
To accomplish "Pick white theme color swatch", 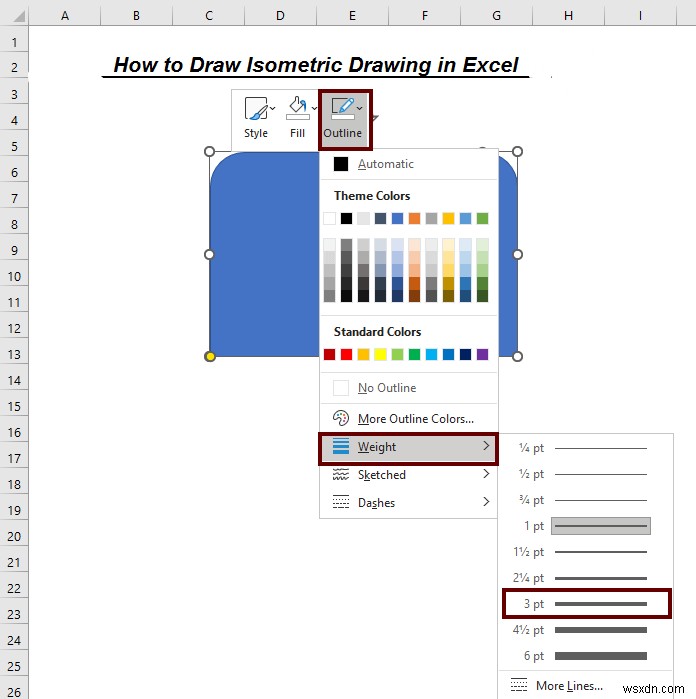I will pos(329,218).
